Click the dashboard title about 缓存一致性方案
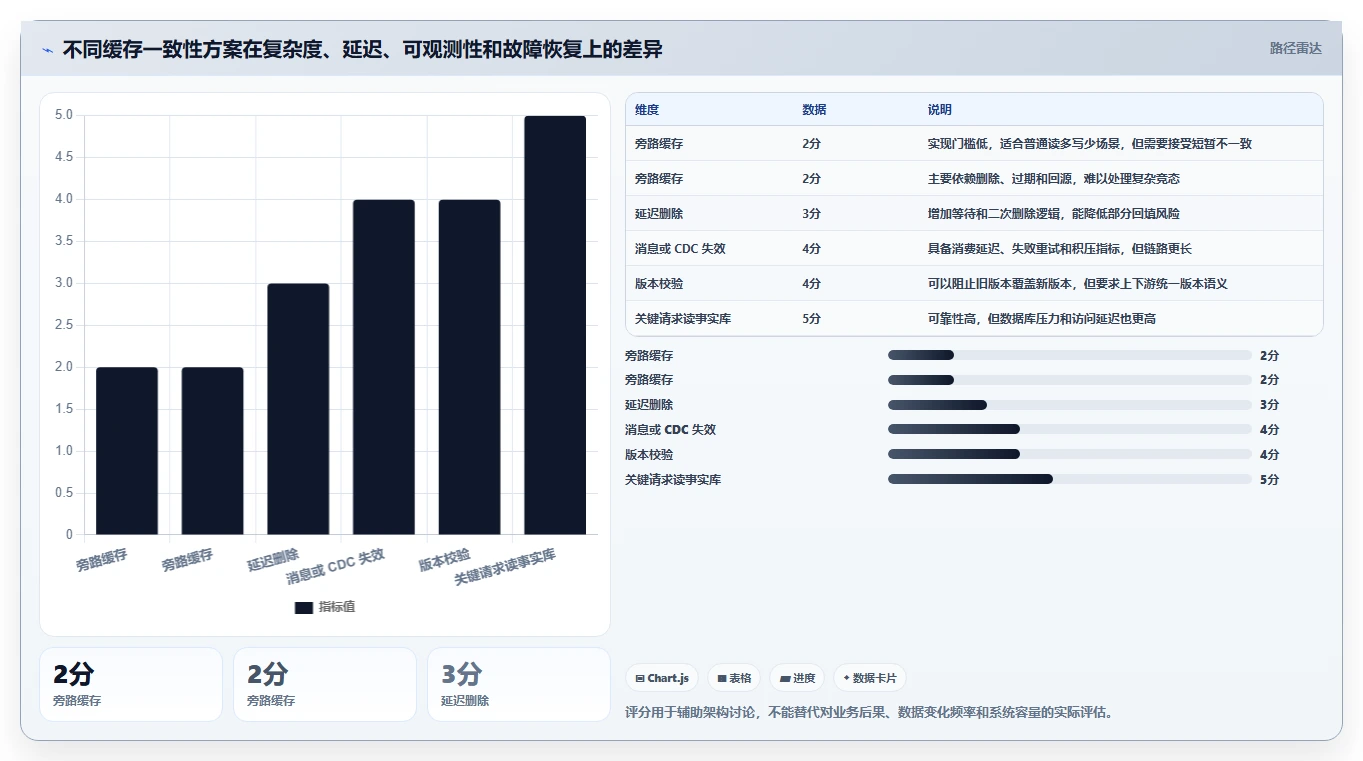 (362, 49)
